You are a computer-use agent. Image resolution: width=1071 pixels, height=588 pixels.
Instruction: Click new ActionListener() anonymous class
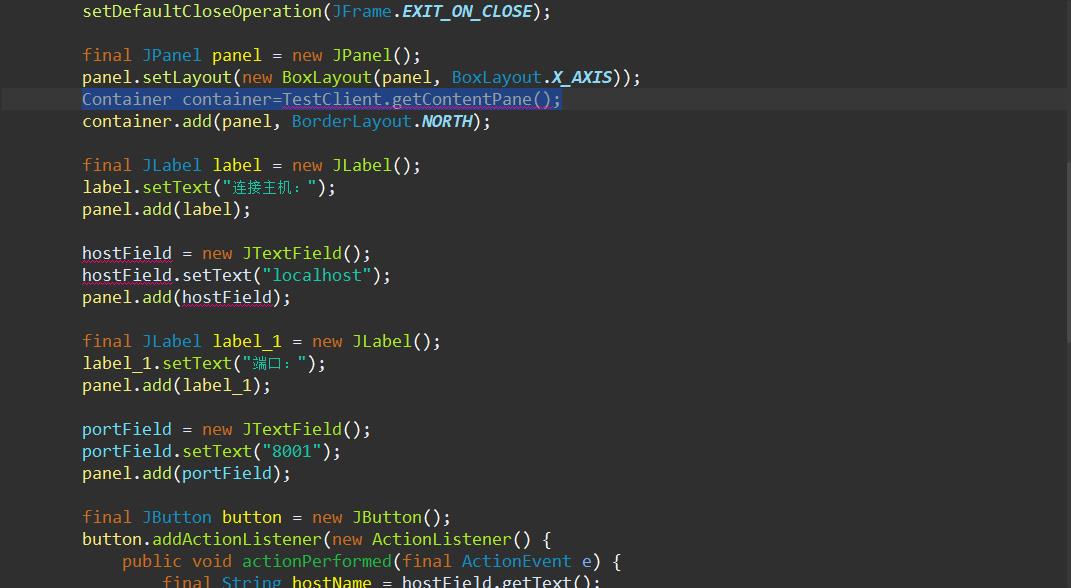coord(431,540)
